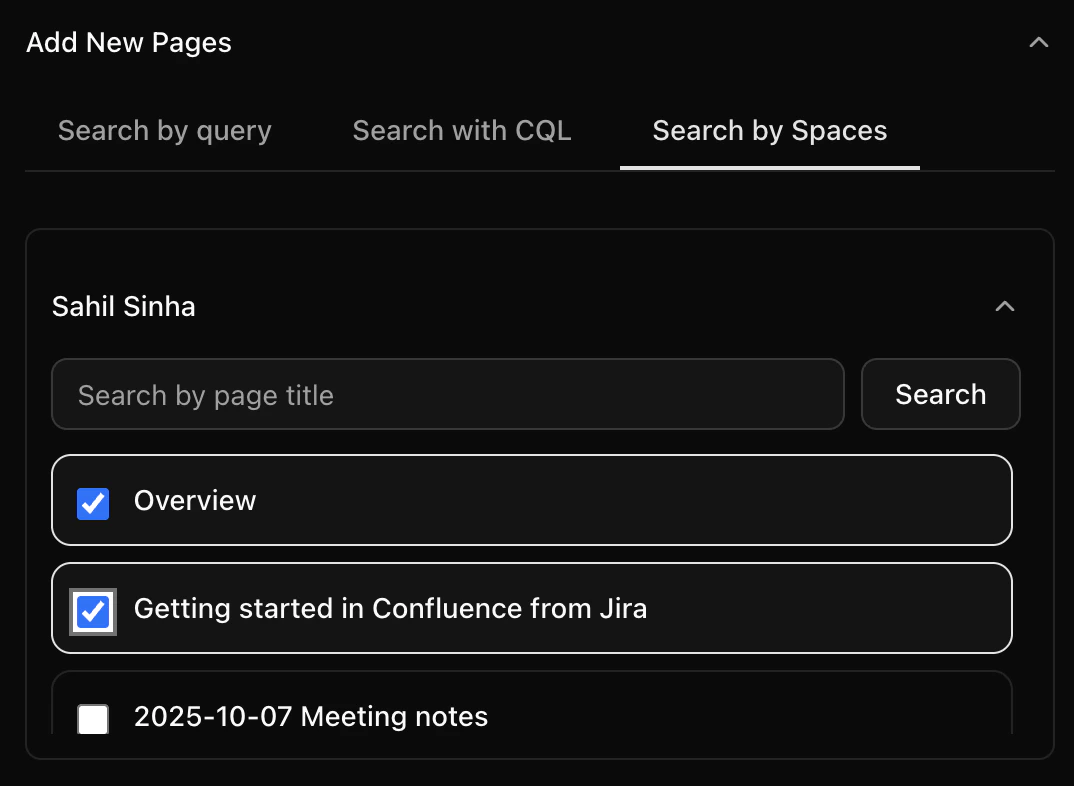Viewport: 1074px width, 786px height.
Task: Click the Getting started in Confluence title text
Action: click(x=391, y=608)
